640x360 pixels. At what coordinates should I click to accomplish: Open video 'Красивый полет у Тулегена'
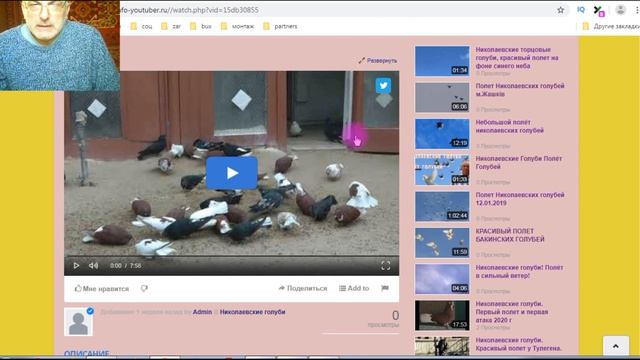coord(518,344)
